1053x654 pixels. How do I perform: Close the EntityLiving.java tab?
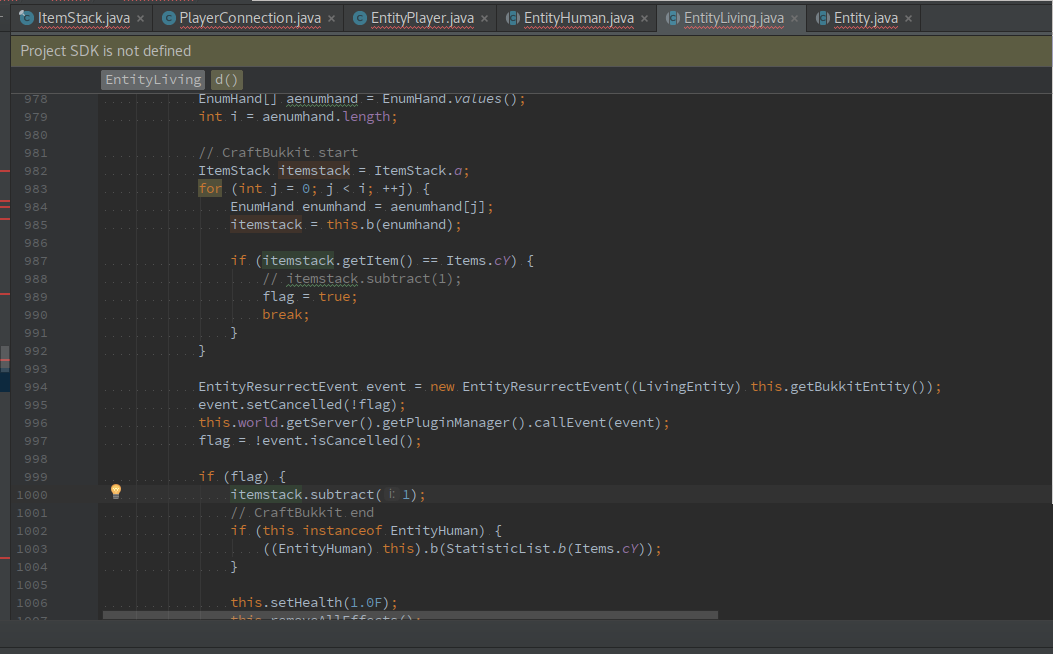click(x=794, y=19)
